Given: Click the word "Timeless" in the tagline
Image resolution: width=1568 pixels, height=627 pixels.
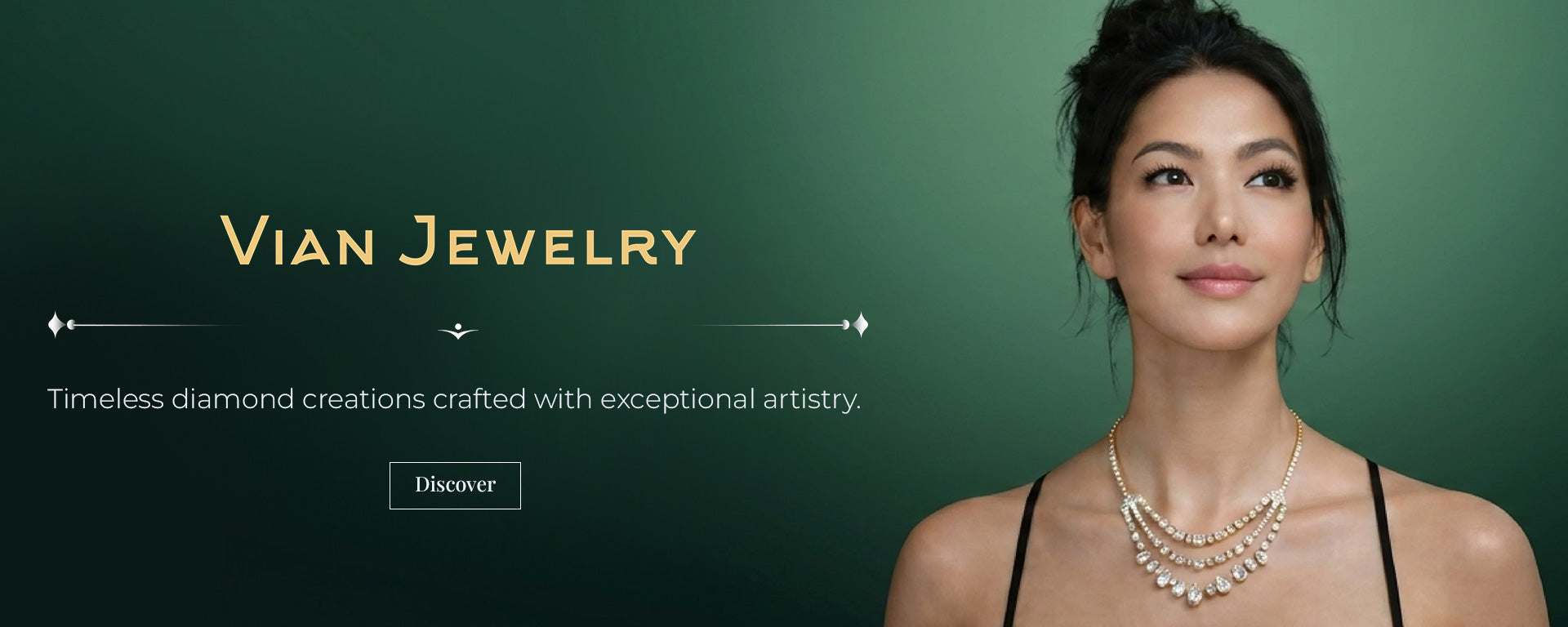Looking at the screenshot, I should (106, 399).
